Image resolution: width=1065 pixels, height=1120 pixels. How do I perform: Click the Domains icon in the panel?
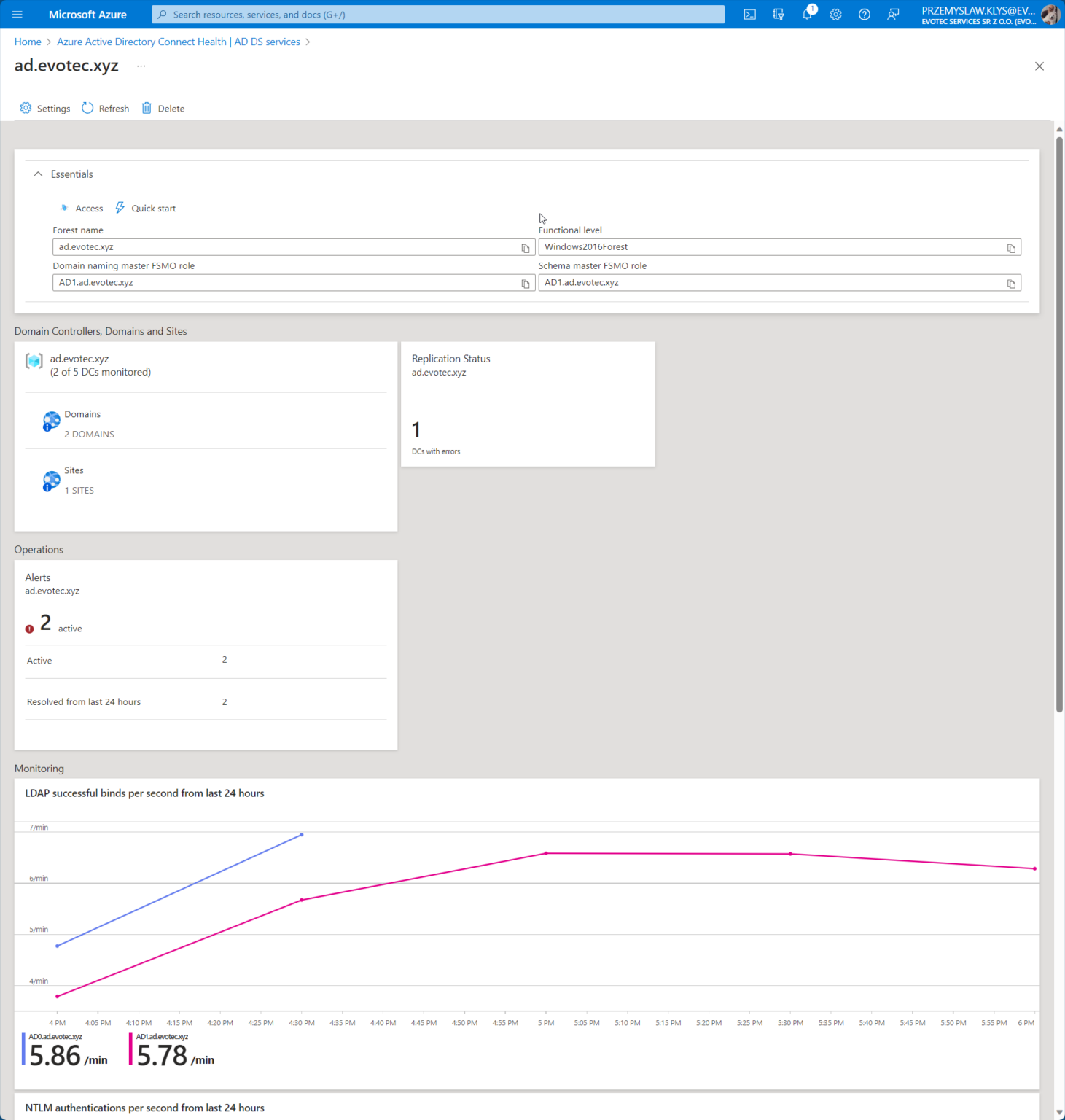(x=51, y=421)
